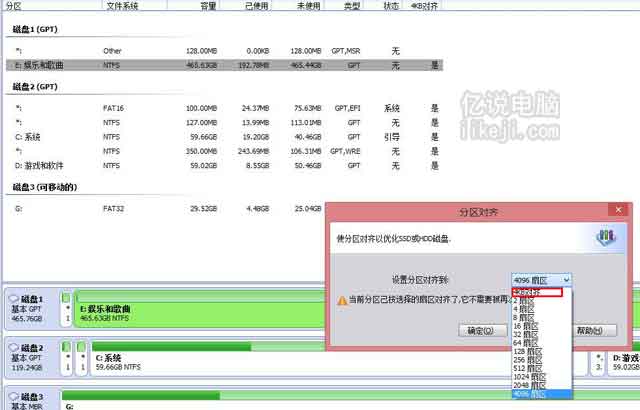This screenshot has width=640, height=410.
Task: Select the 350.00MB GPT,WRE partition row
Action: [224, 151]
